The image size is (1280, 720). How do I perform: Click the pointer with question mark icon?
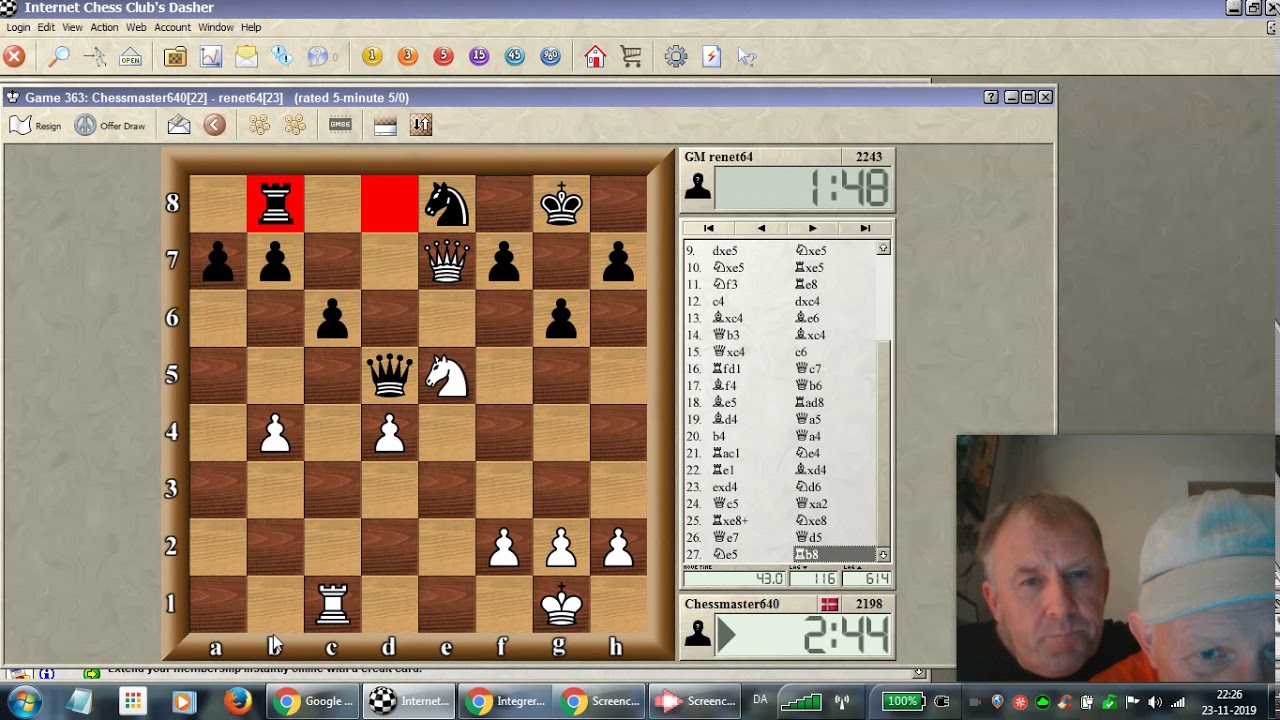click(x=747, y=57)
